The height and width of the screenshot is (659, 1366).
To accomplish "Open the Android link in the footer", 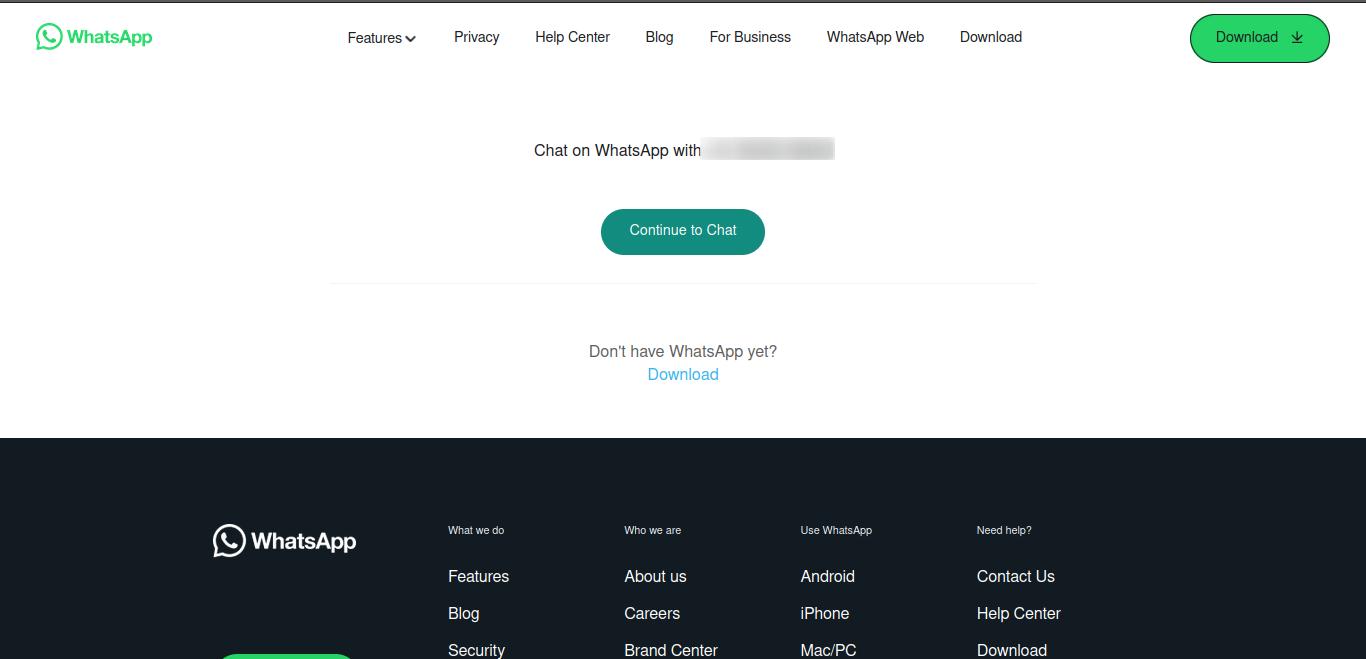I will pyautogui.click(x=827, y=576).
